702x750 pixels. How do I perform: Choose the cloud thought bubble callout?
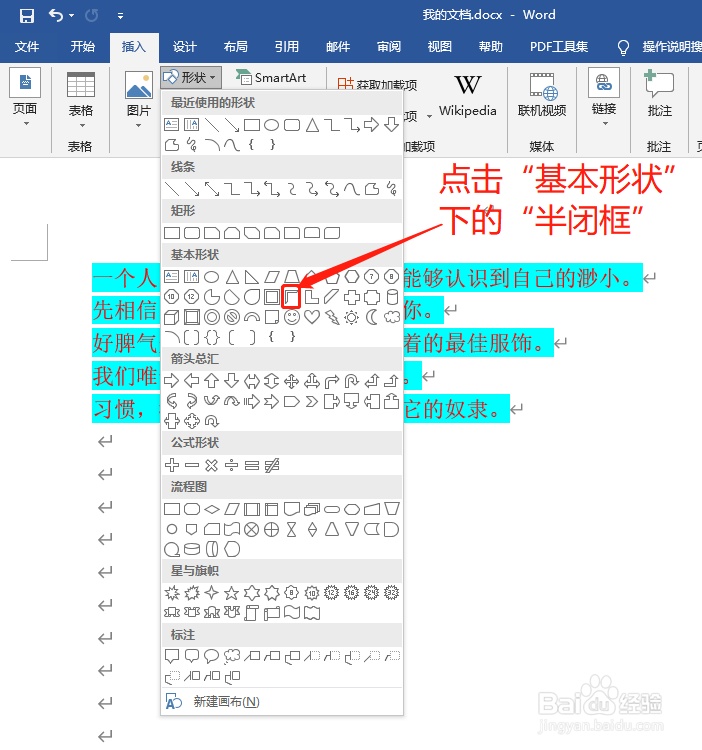(x=232, y=656)
